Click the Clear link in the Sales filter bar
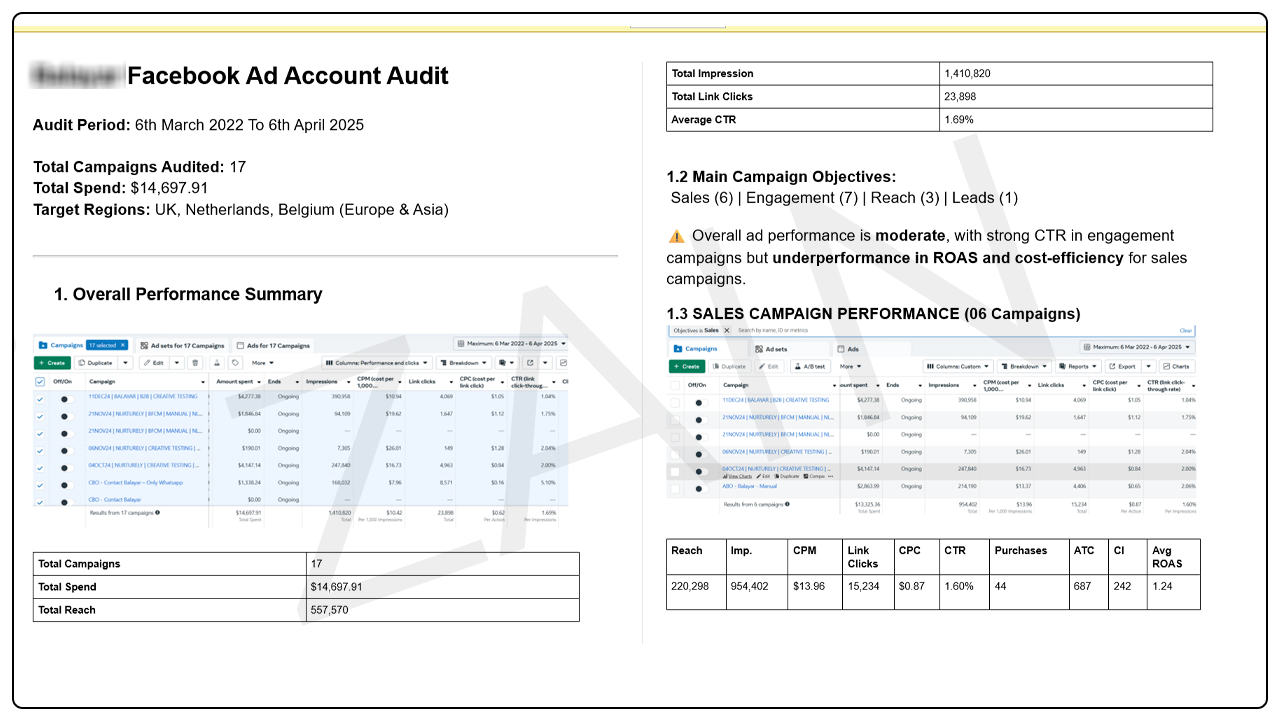This screenshot has width=1280, height=720. click(x=1185, y=330)
